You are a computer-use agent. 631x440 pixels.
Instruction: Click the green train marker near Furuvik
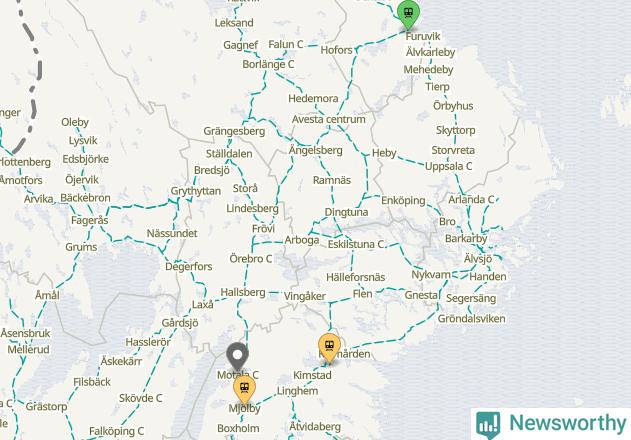[x=408, y=14]
